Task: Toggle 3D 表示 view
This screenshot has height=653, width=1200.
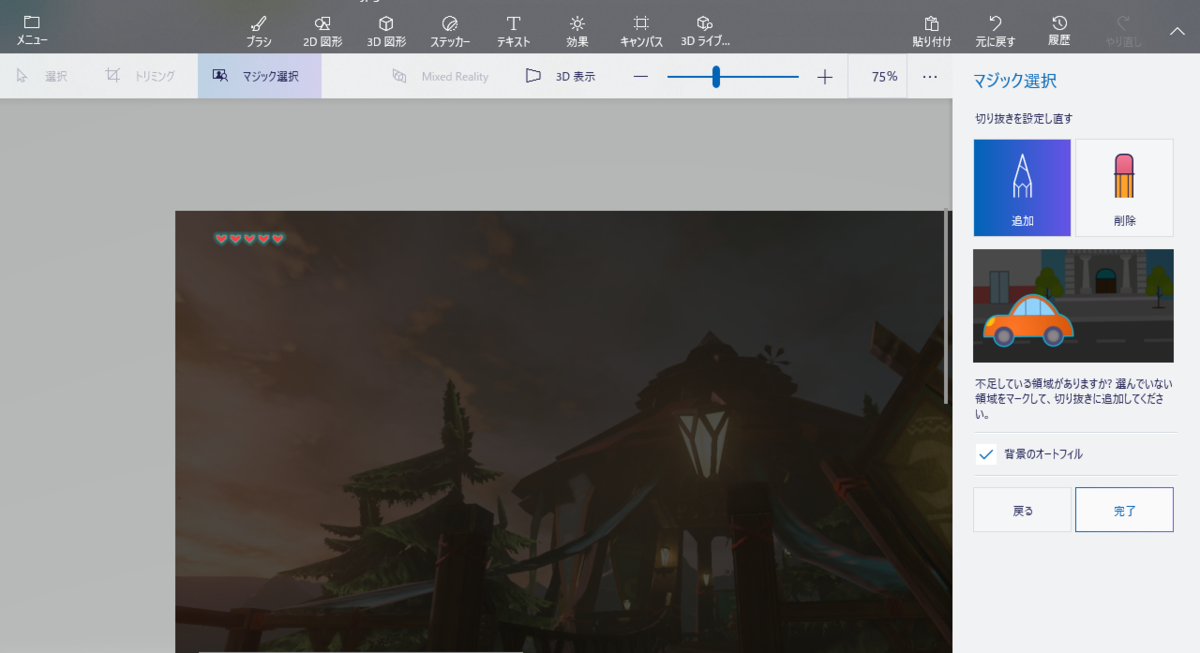Action: (560, 76)
